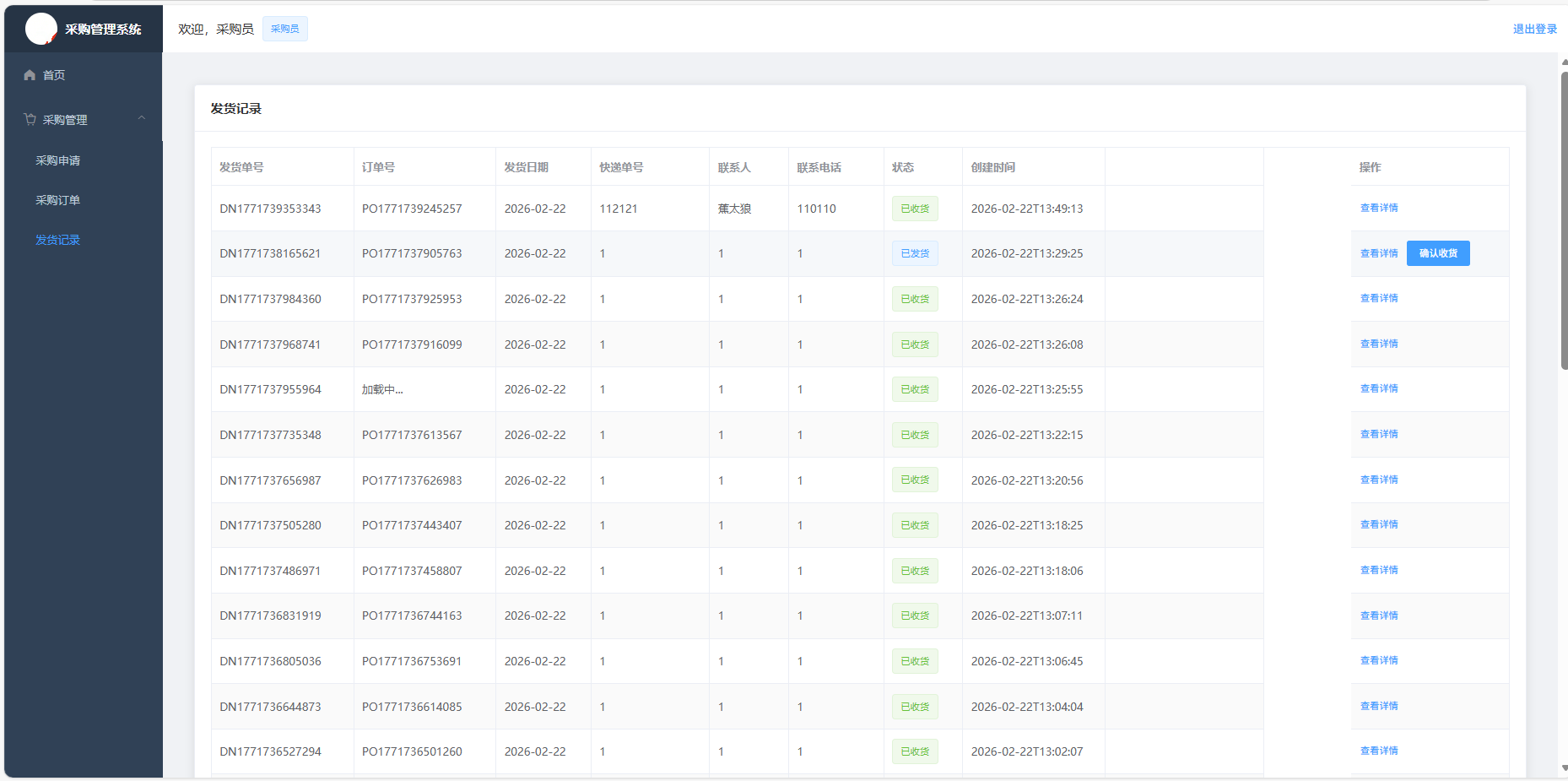The height and width of the screenshot is (781, 1568).
Task: Click contact name 蕉太狼
Action: pos(734,209)
